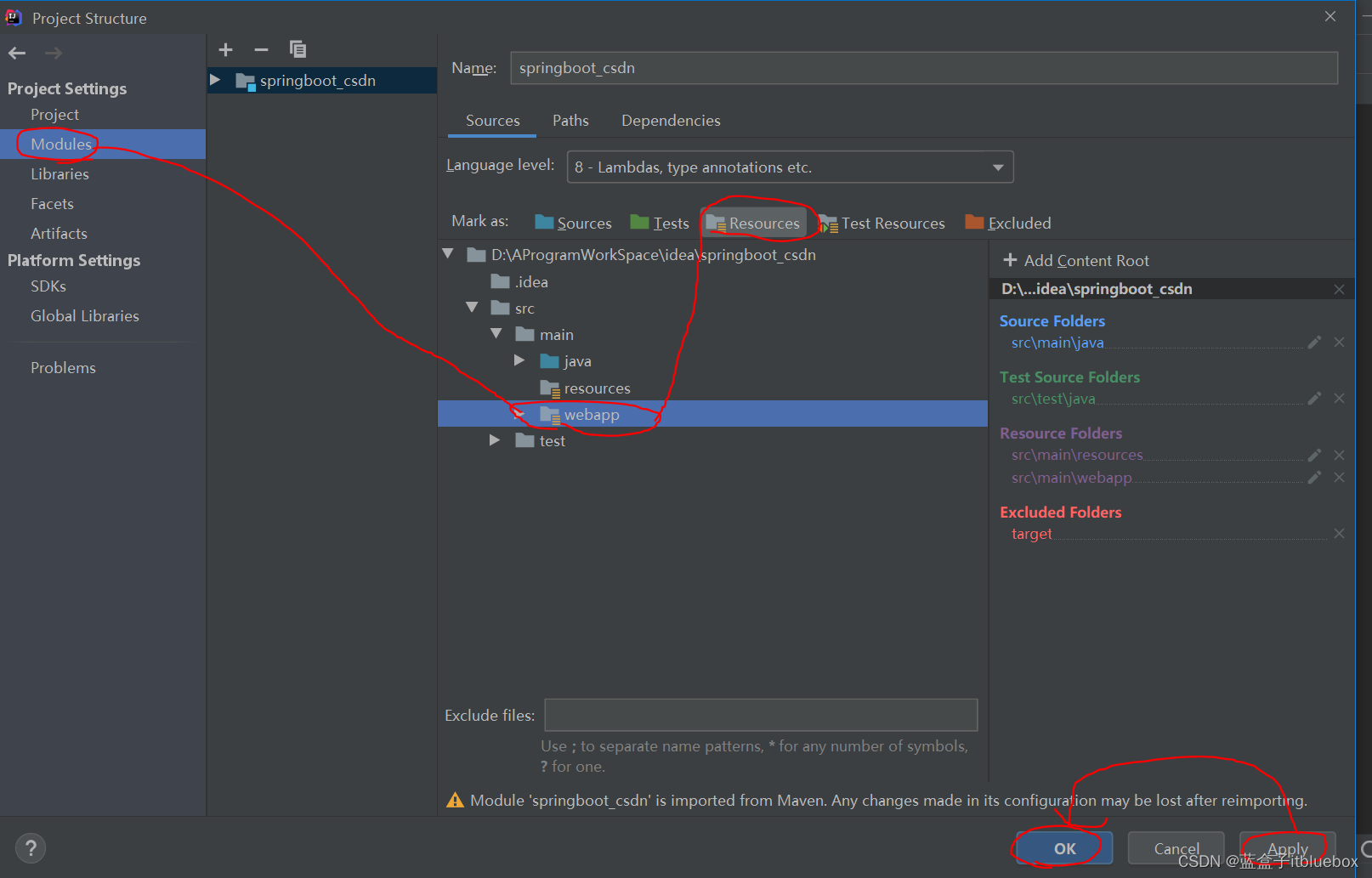Unmark src\main\webapp resource folder
Screen dimensions: 1372x878
[1339, 478]
